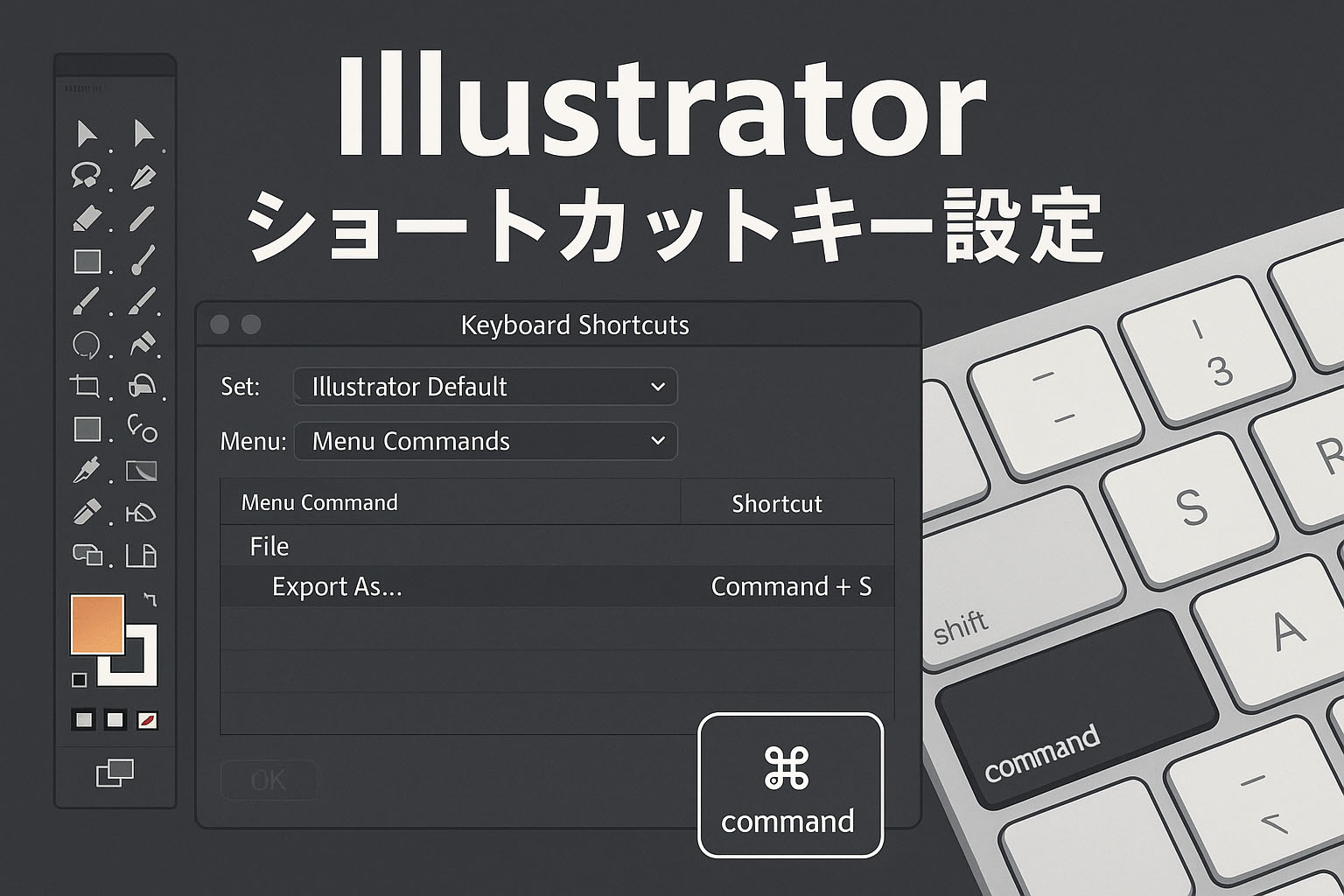Click the Shortcut column header

tap(787, 503)
